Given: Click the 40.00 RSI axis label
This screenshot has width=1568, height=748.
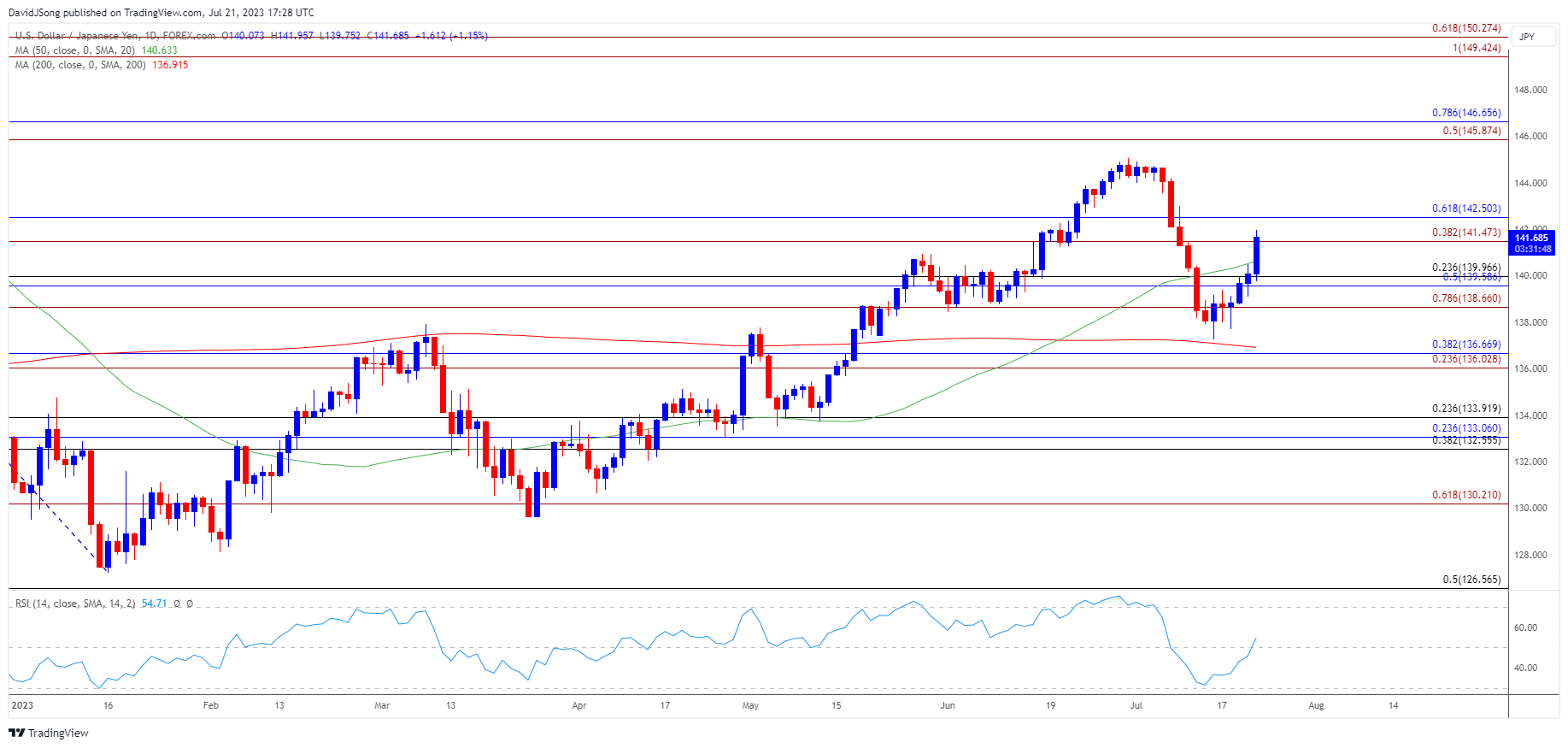Looking at the screenshot, I should pyautogui.click(x=1525, y=668).
